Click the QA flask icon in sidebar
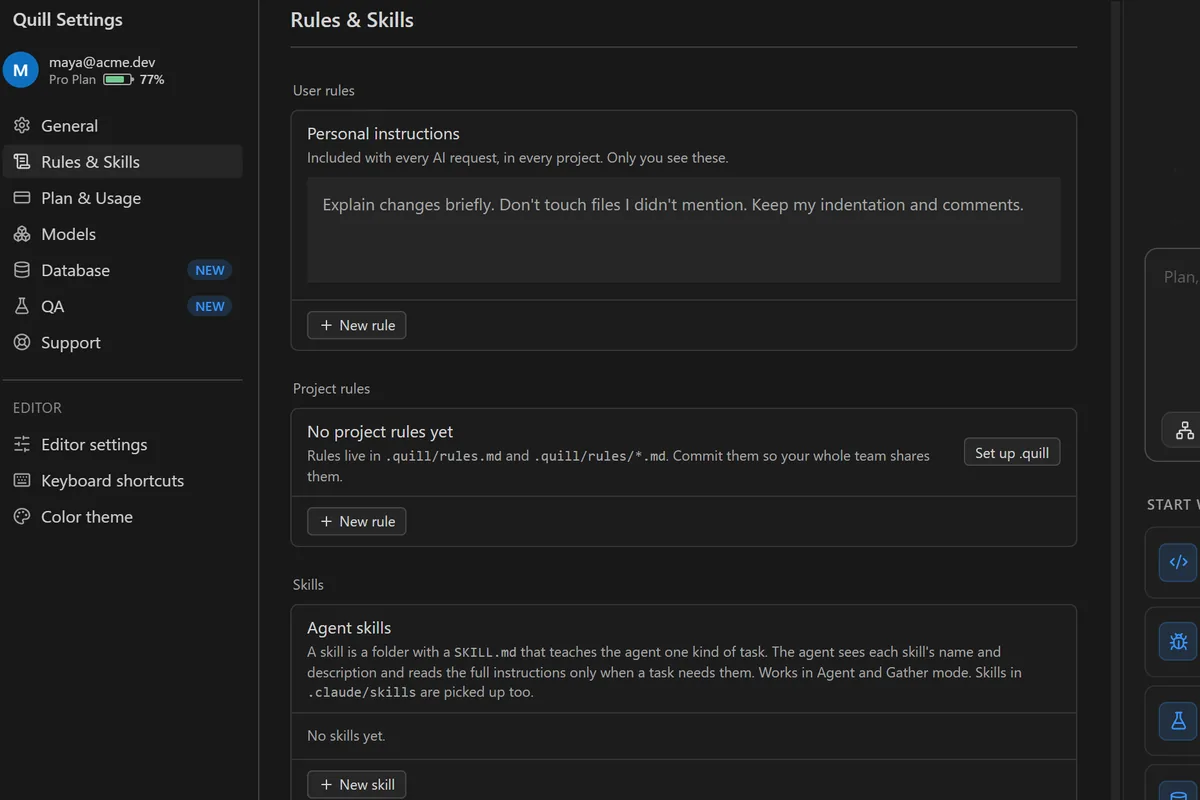This screenshot has height=800, width=1200. [22, 306]
